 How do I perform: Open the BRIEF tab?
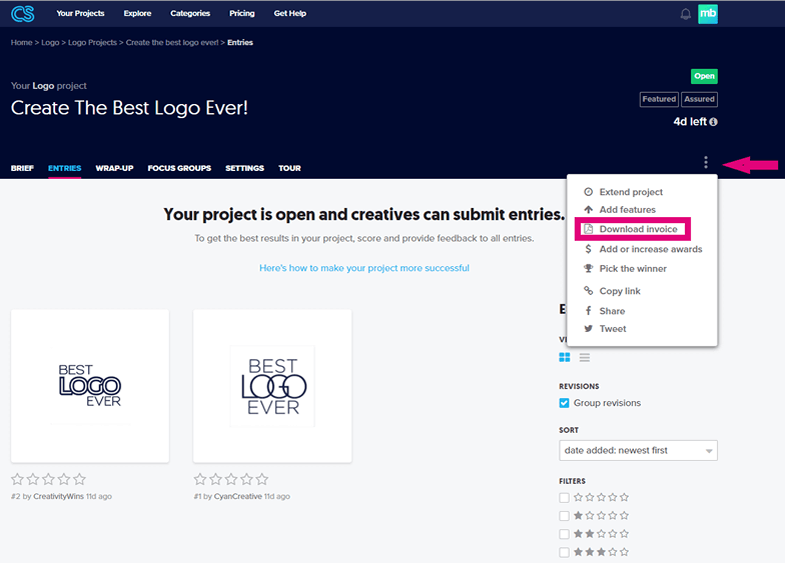click(x=22, y=168)
